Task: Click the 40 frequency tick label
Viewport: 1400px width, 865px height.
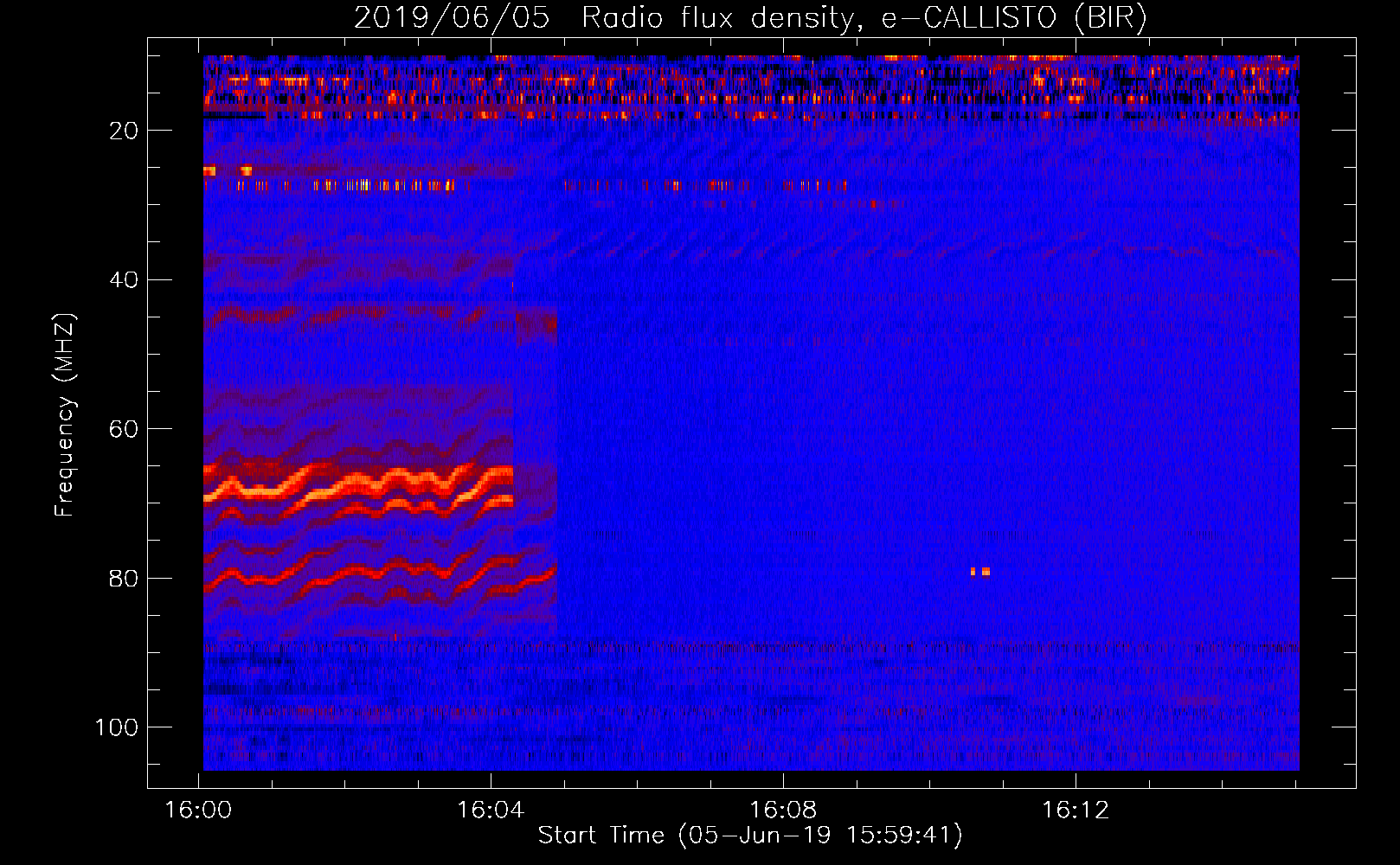Action: pos(124,280)
